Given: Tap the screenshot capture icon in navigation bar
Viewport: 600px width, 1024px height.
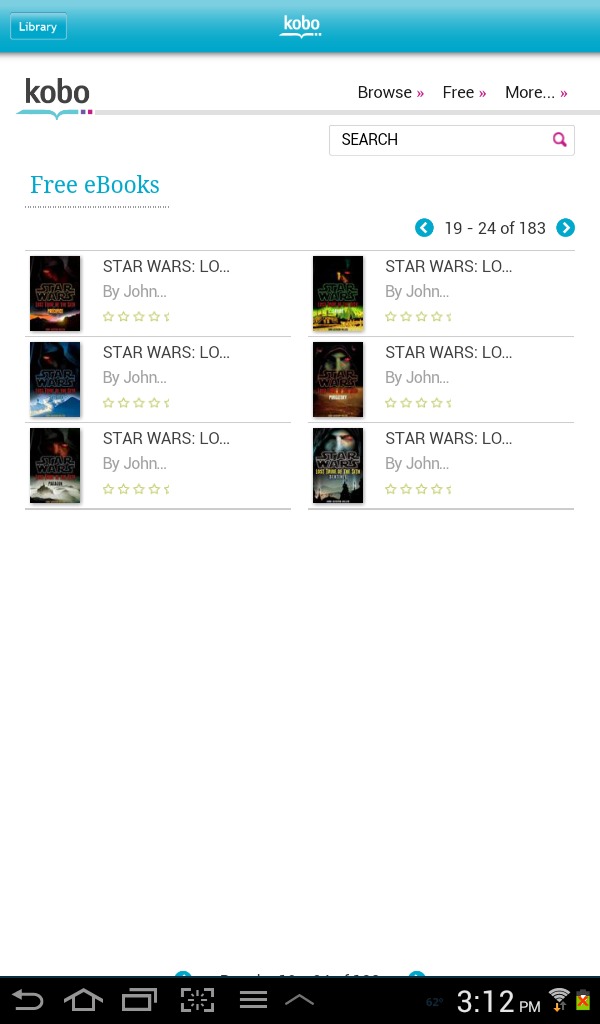Looking at the screenshot, I should pyautogui.click(x=197, y=1000).
